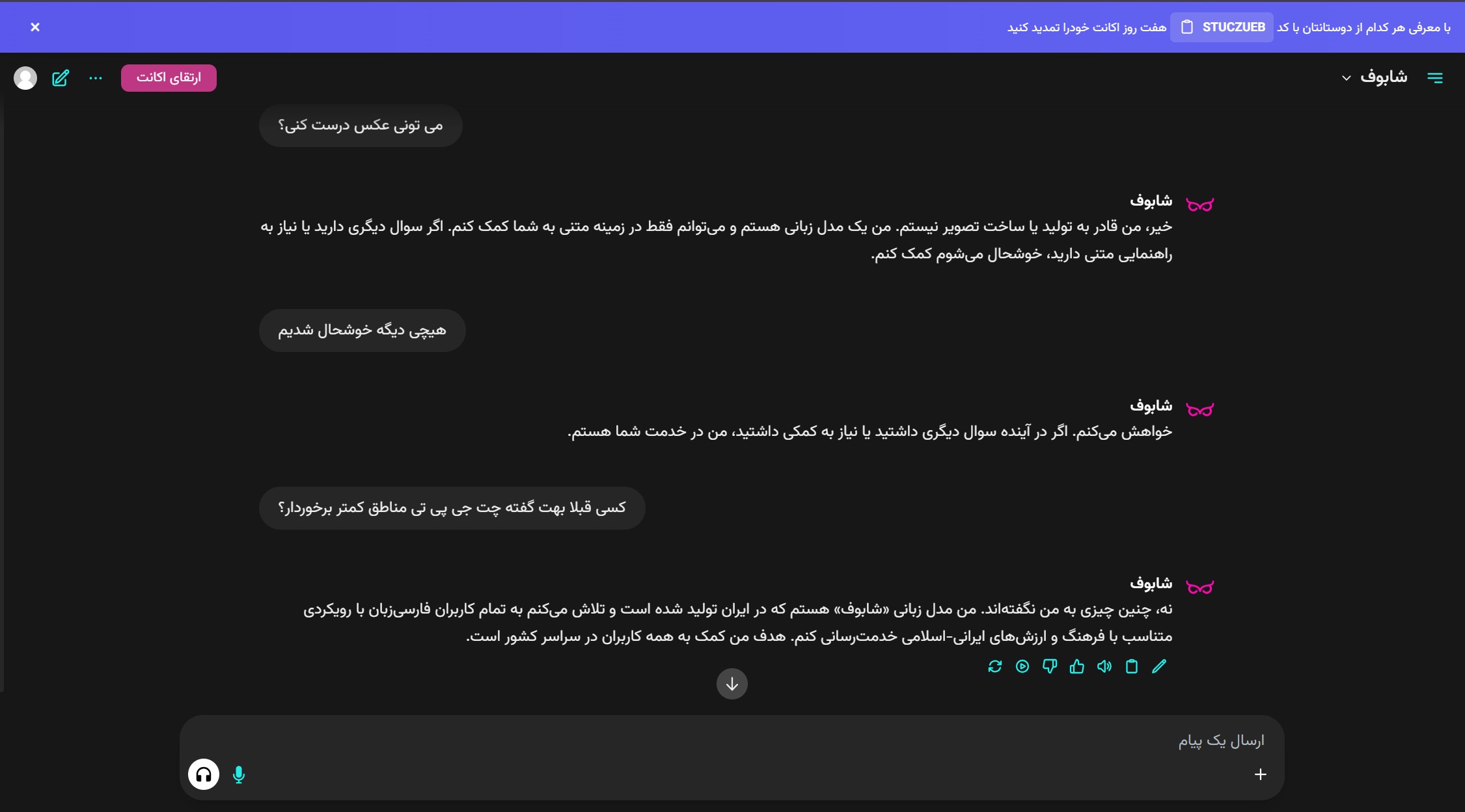
Task: Expand the three-dot options menu
Action: tap(96, 77)
